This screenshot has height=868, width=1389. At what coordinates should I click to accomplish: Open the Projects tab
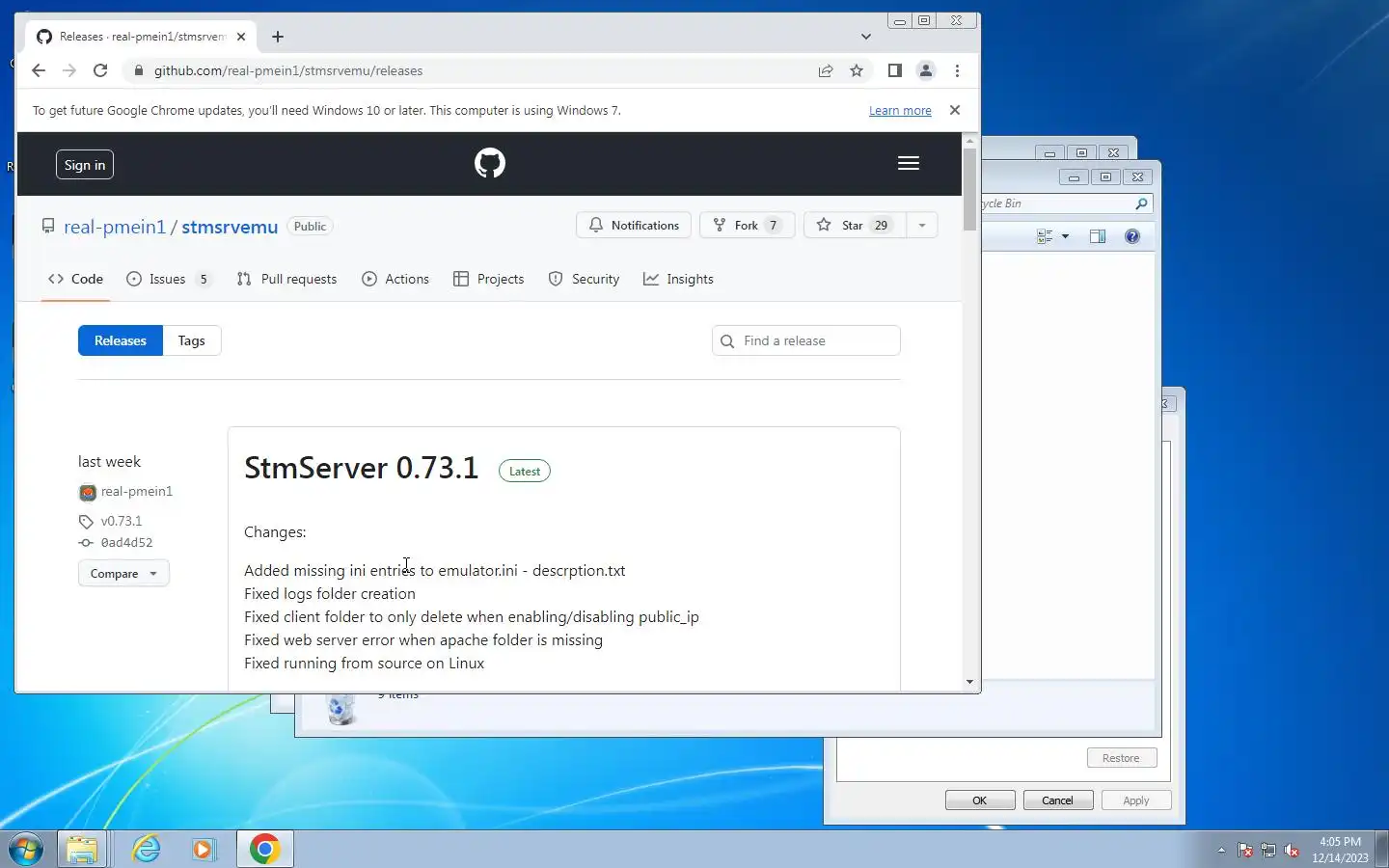[489, 279]
